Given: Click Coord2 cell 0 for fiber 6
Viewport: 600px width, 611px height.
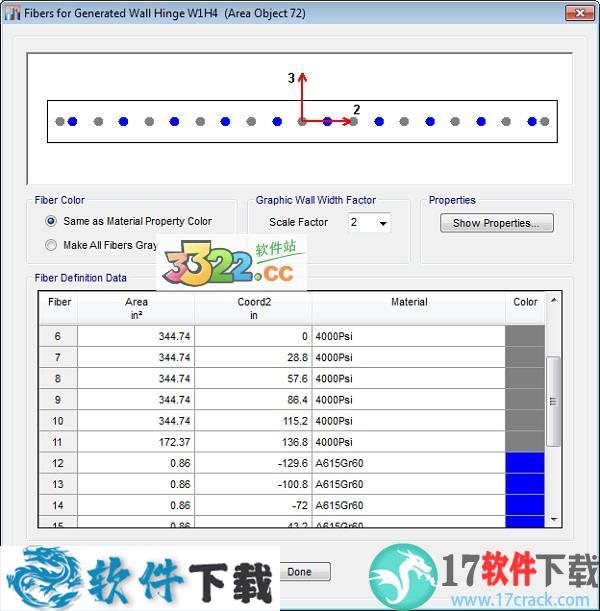Looking at the screenshot, I should tap(254, 336).
